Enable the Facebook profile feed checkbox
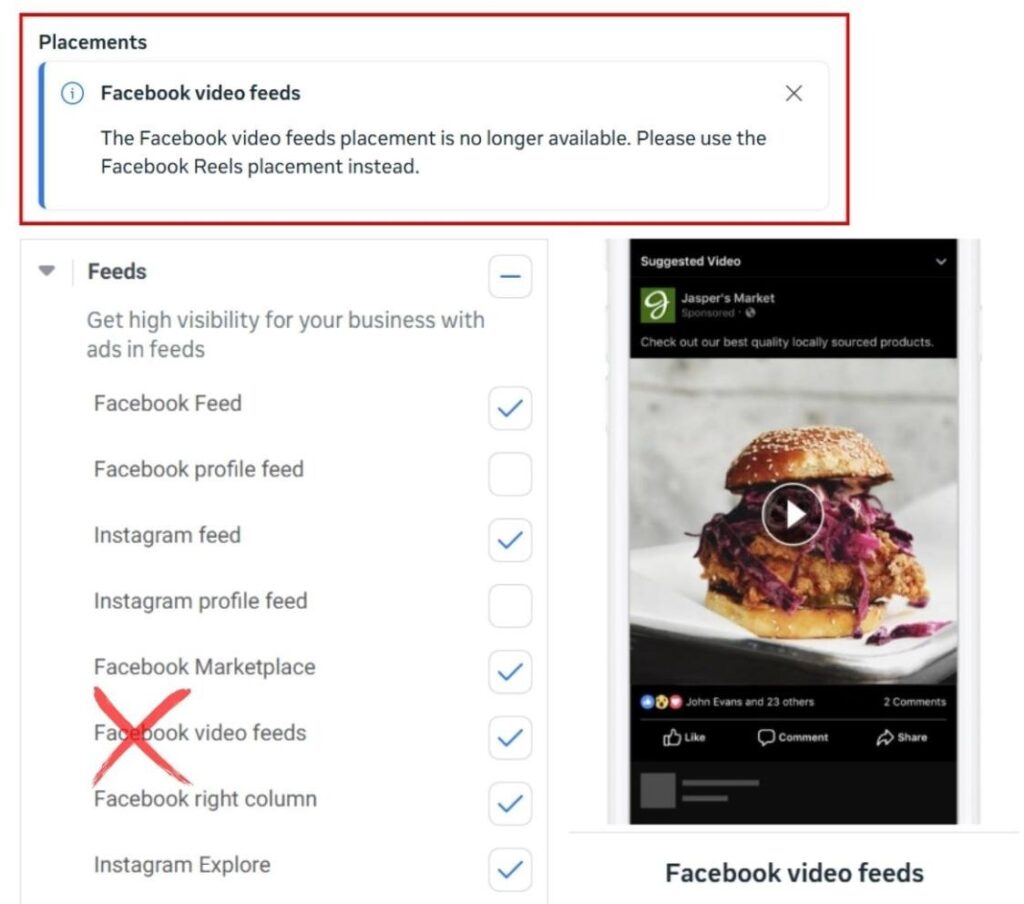 click(510, 474)
